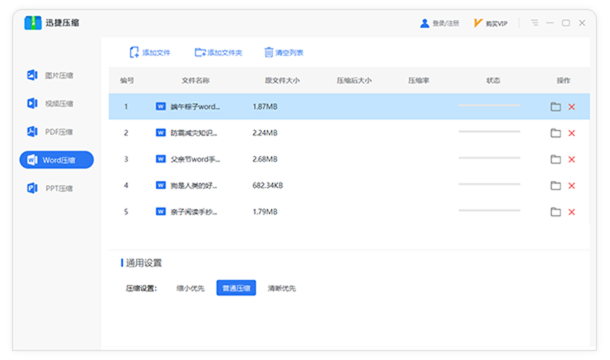
Task: Click the Word icon of the 1.87MB file
Action: click(161, 106)
